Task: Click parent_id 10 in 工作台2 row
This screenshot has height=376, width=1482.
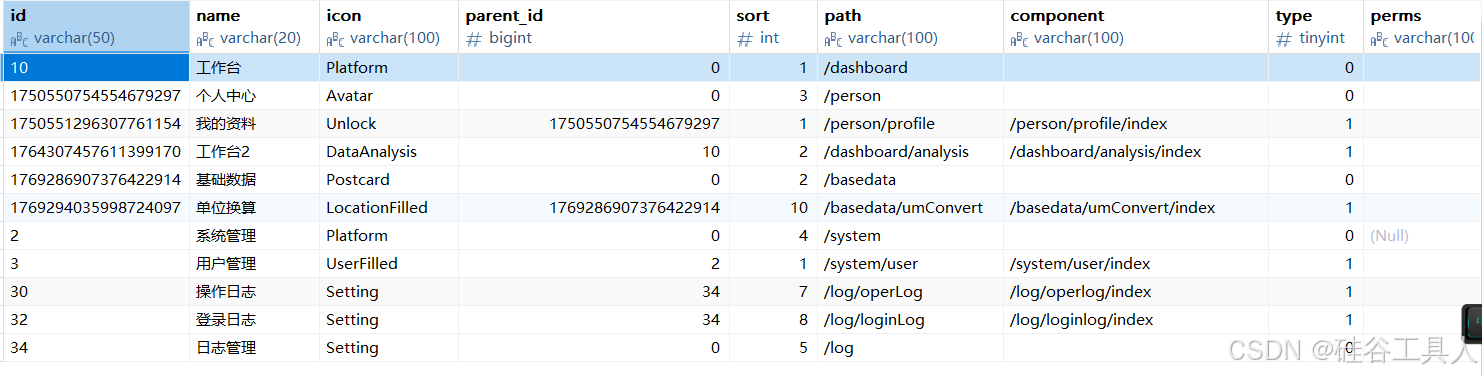Action: [594, 152]
